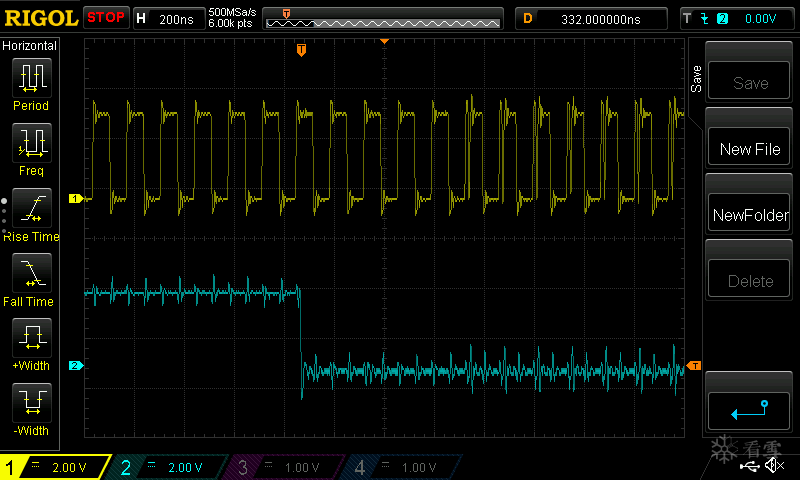This screenshot has height=480, width=800.
Task: Click the red STOP status indicator
Action: click(x=106, y=18)
